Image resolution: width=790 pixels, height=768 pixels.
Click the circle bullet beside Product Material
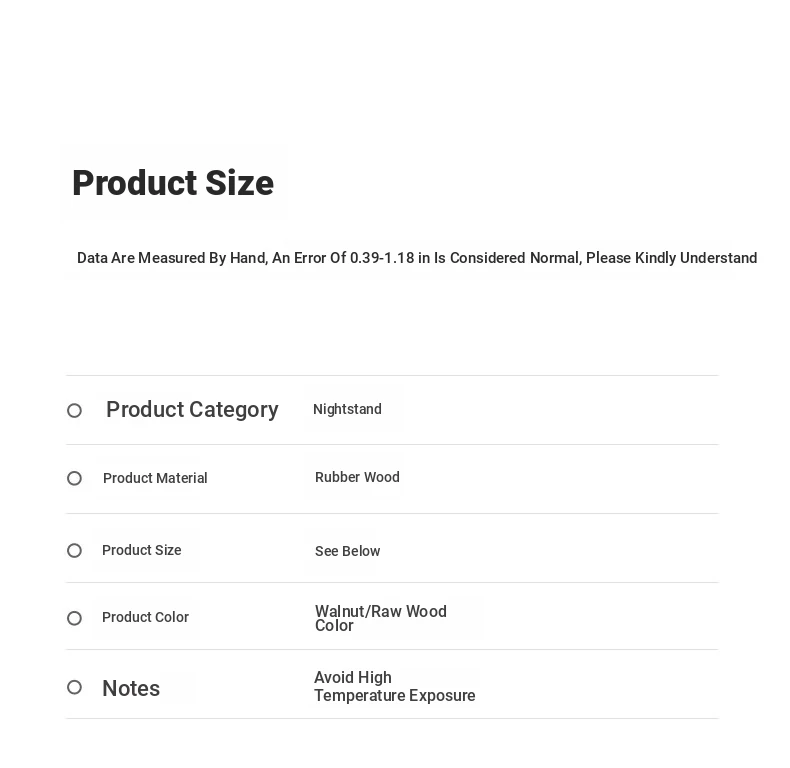[x=75, y=478]
